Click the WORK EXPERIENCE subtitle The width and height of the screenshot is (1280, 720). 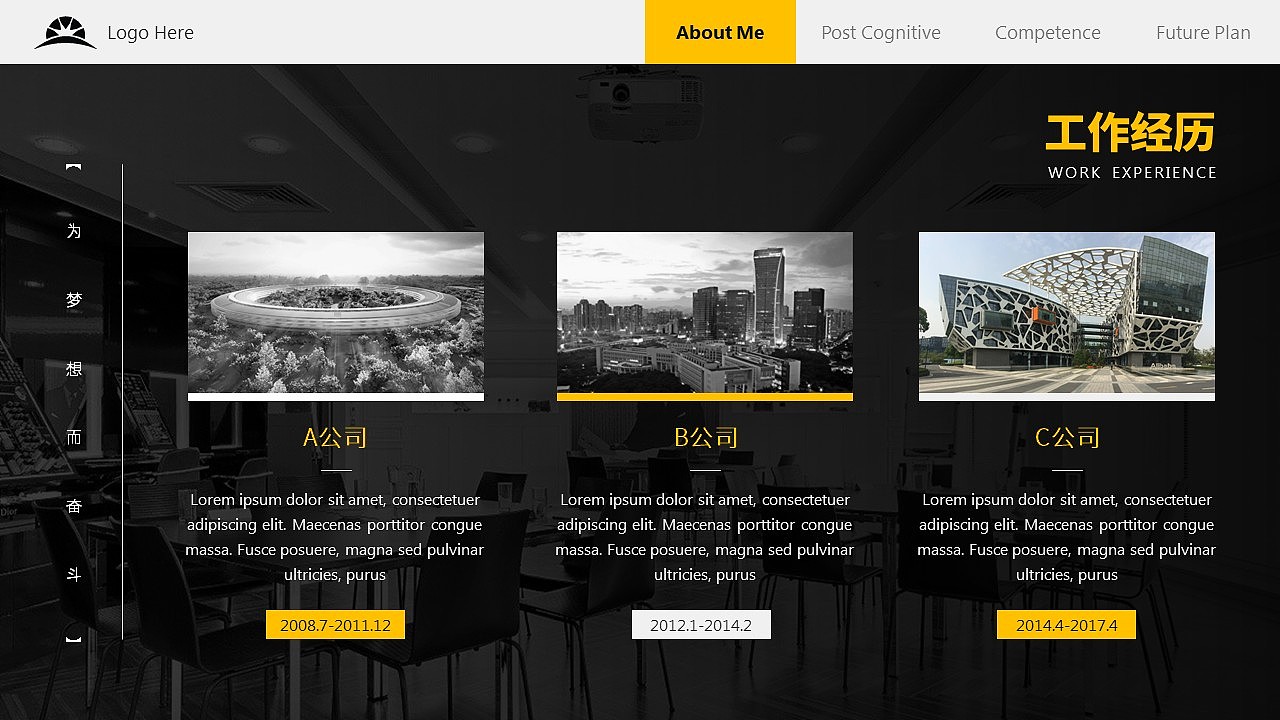(x=1132, y=173)
